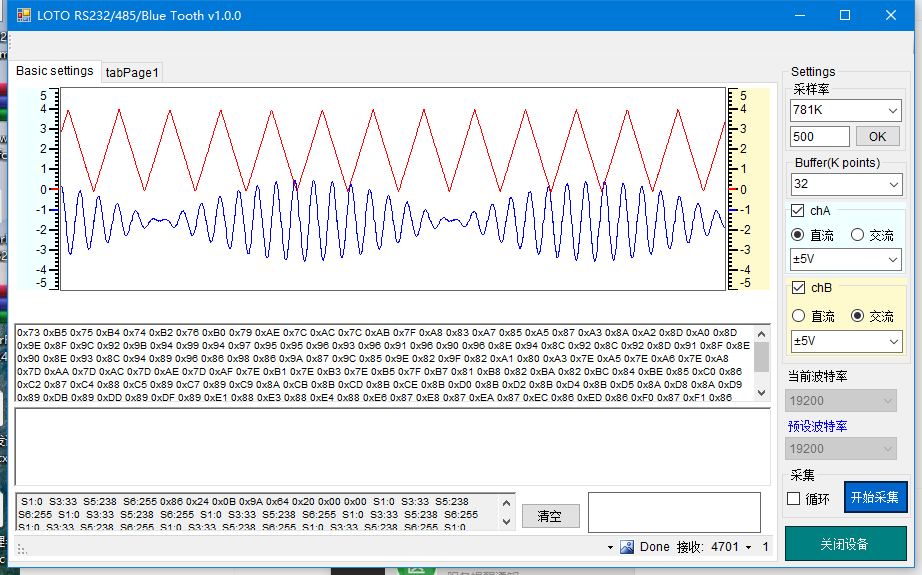The height and width of the screenshot is (575, 922).
Task: Open the 预设波特率 19200 dropdown
Action: click(x=841, y=449)
